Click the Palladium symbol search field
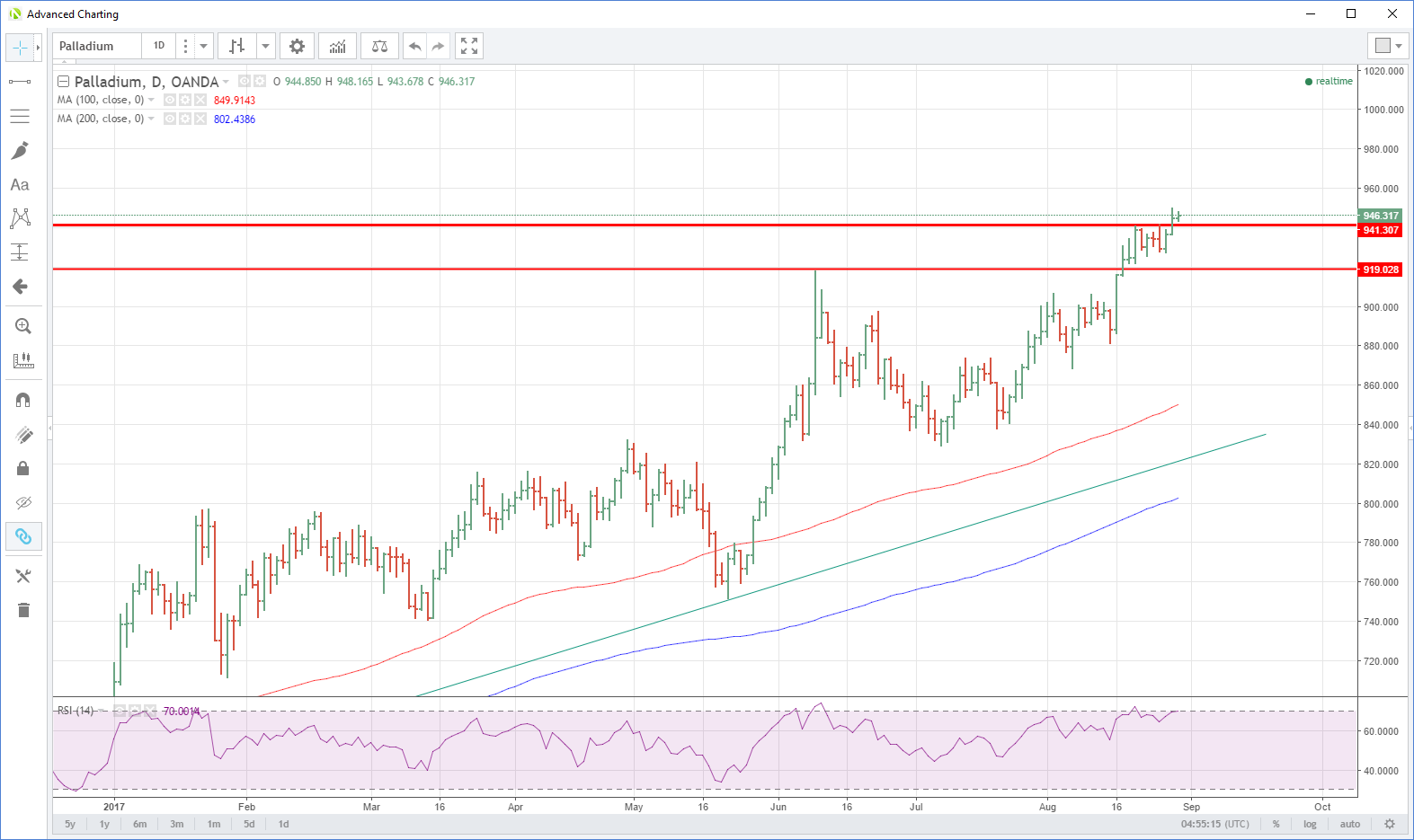Screen dimensions: 1414x840 pos(97,46)
